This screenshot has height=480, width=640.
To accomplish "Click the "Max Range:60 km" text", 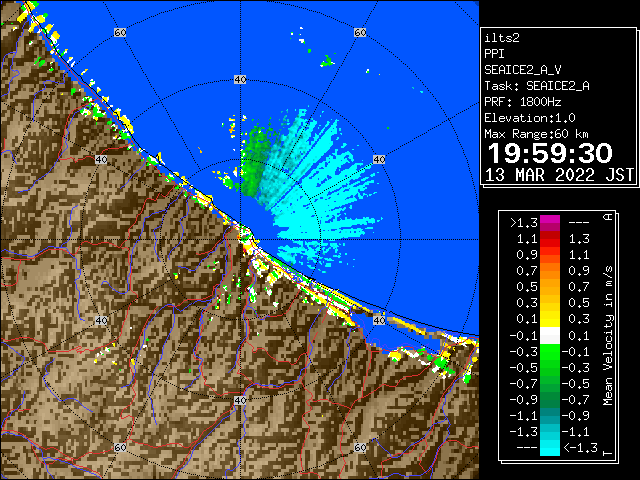I will click(x=537, y=134).
